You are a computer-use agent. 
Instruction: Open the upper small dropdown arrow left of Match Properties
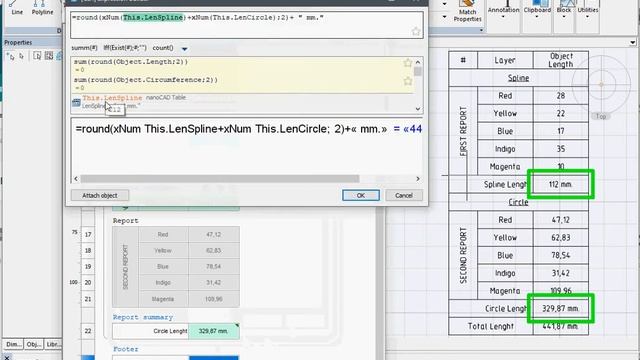[x=444, y=4]
